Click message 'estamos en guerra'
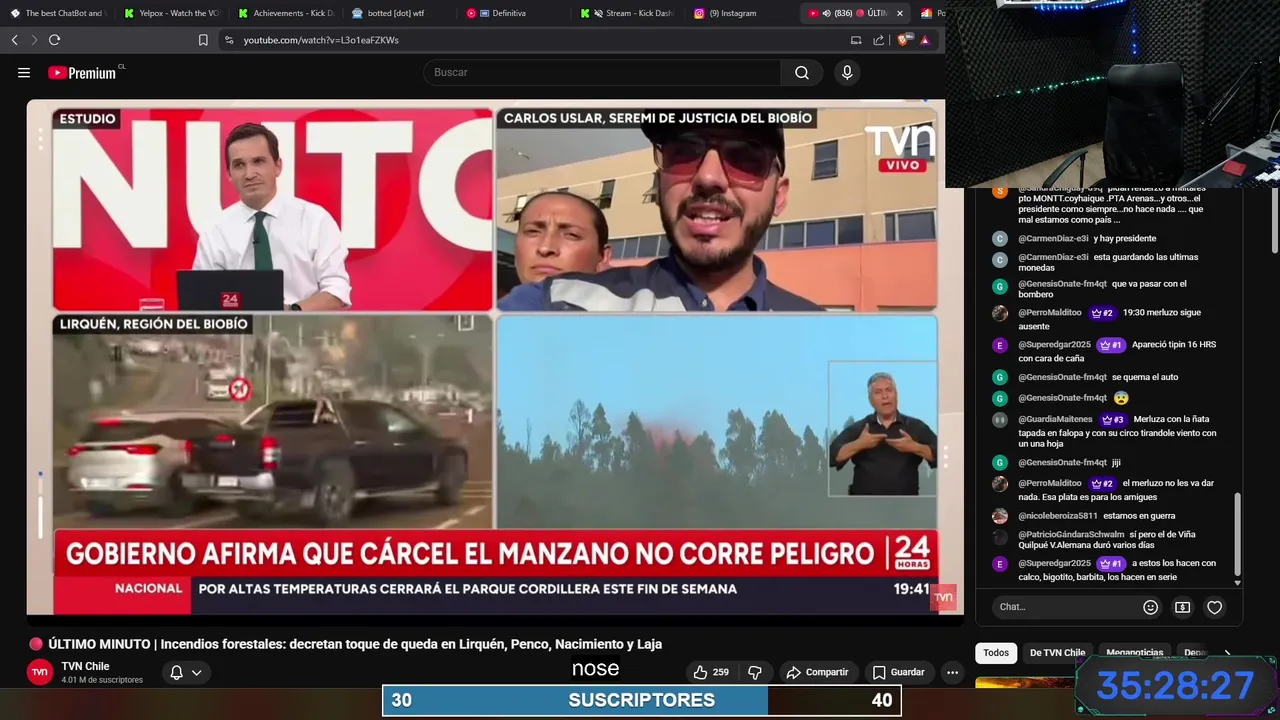1280x720 pixels. (x=1140, y=516)
